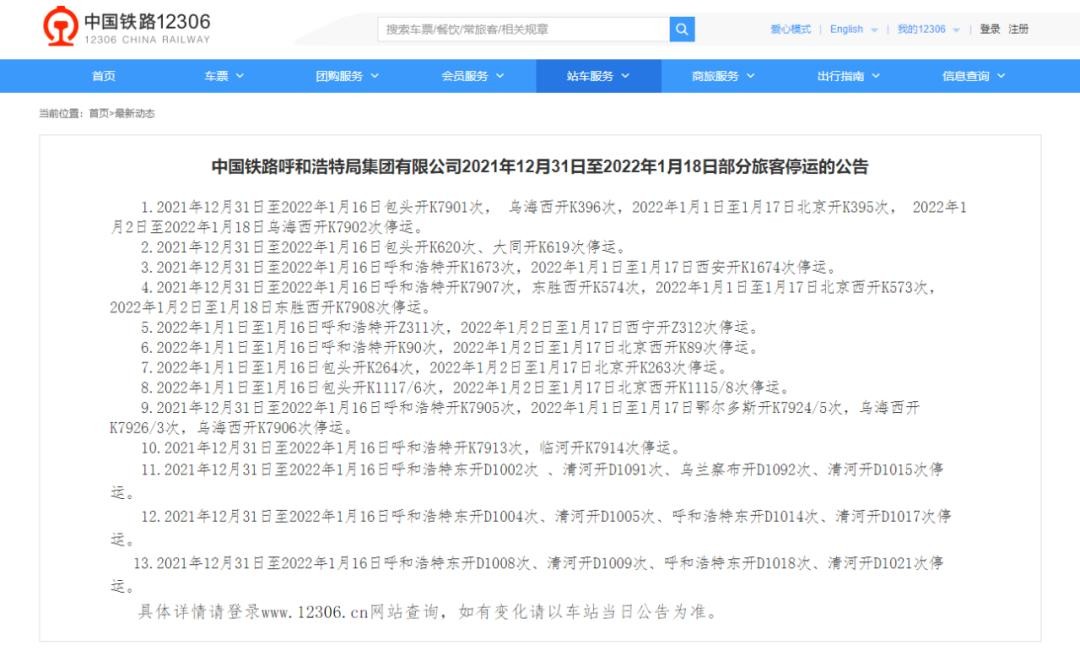Open the 会员服务 menu
This screenshot has width=1080, height=651.
[x=472, y=76]
